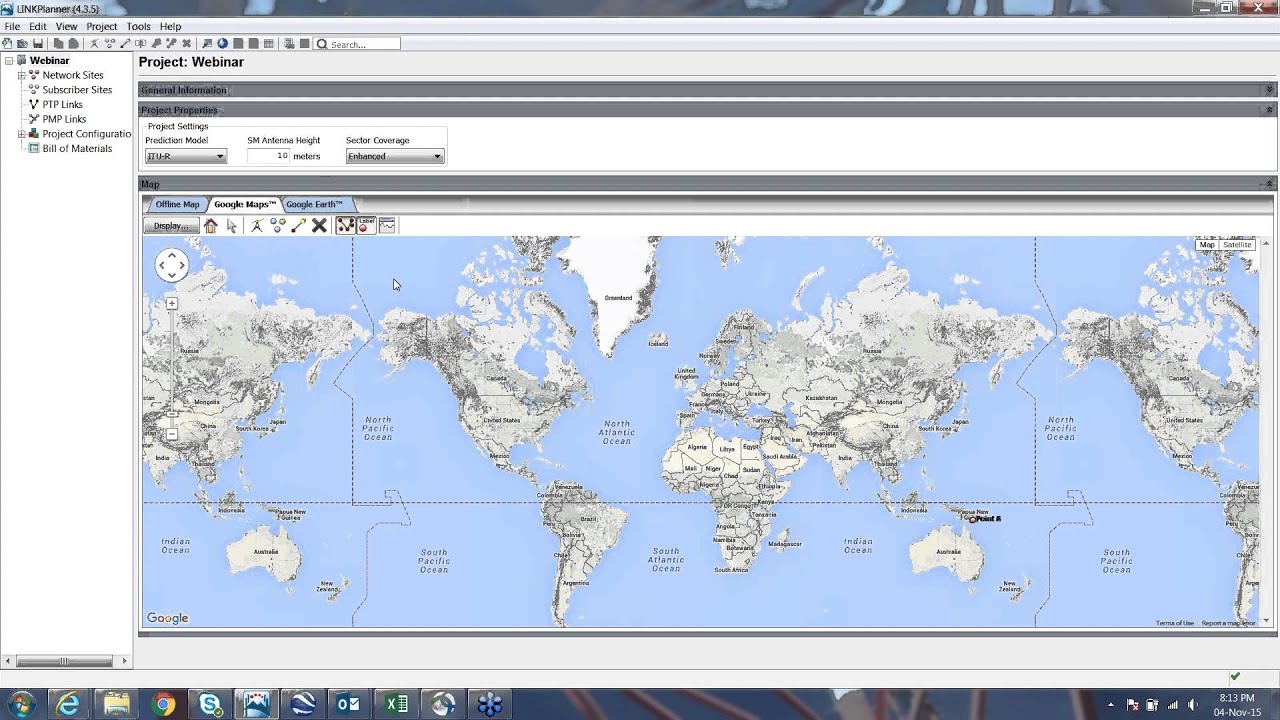
Task: Click the Delete X icon in main toolbar
Action: coord(186,44)
